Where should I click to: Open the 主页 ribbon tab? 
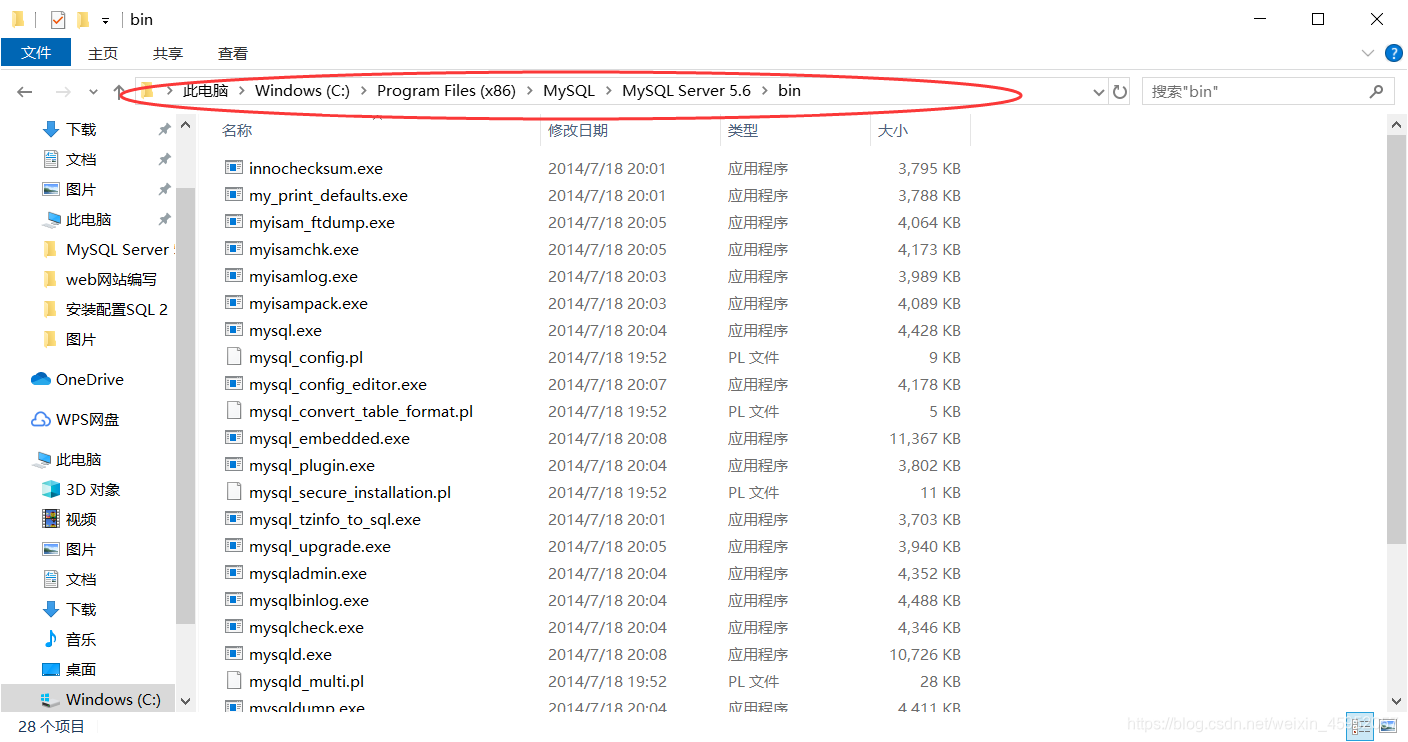103,53
